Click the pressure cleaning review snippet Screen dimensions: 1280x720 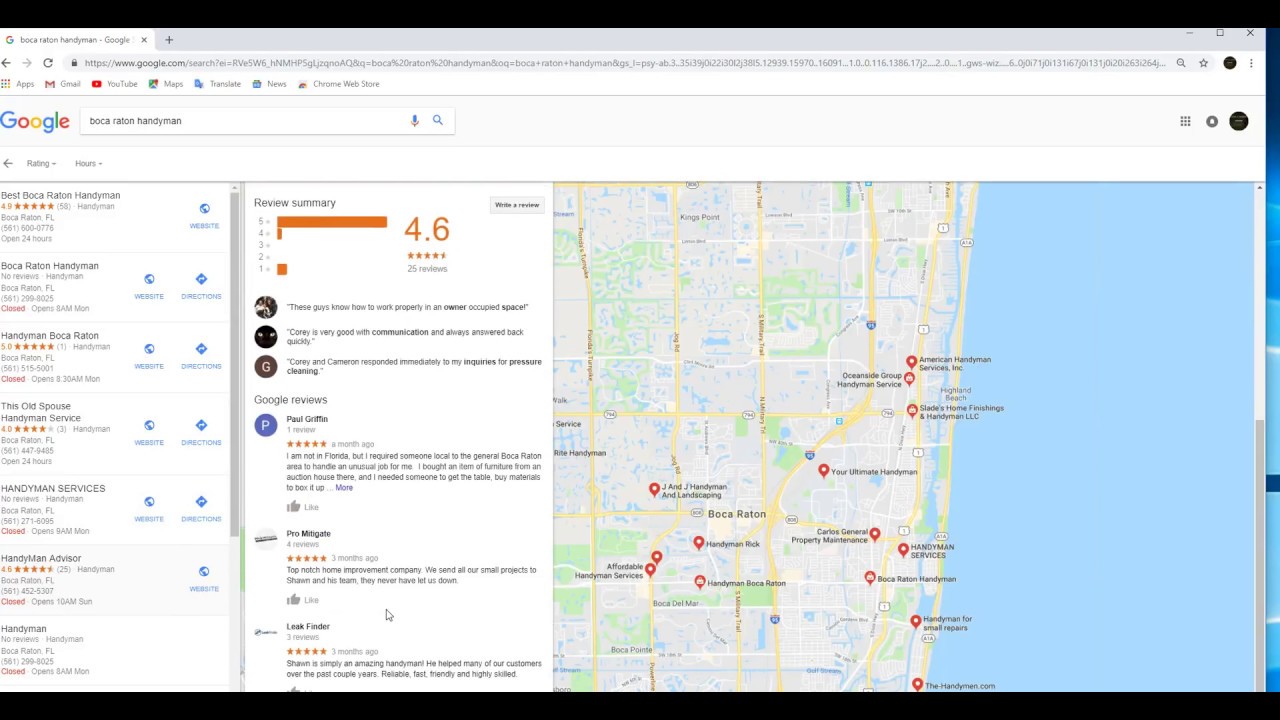tap(414, 366)
